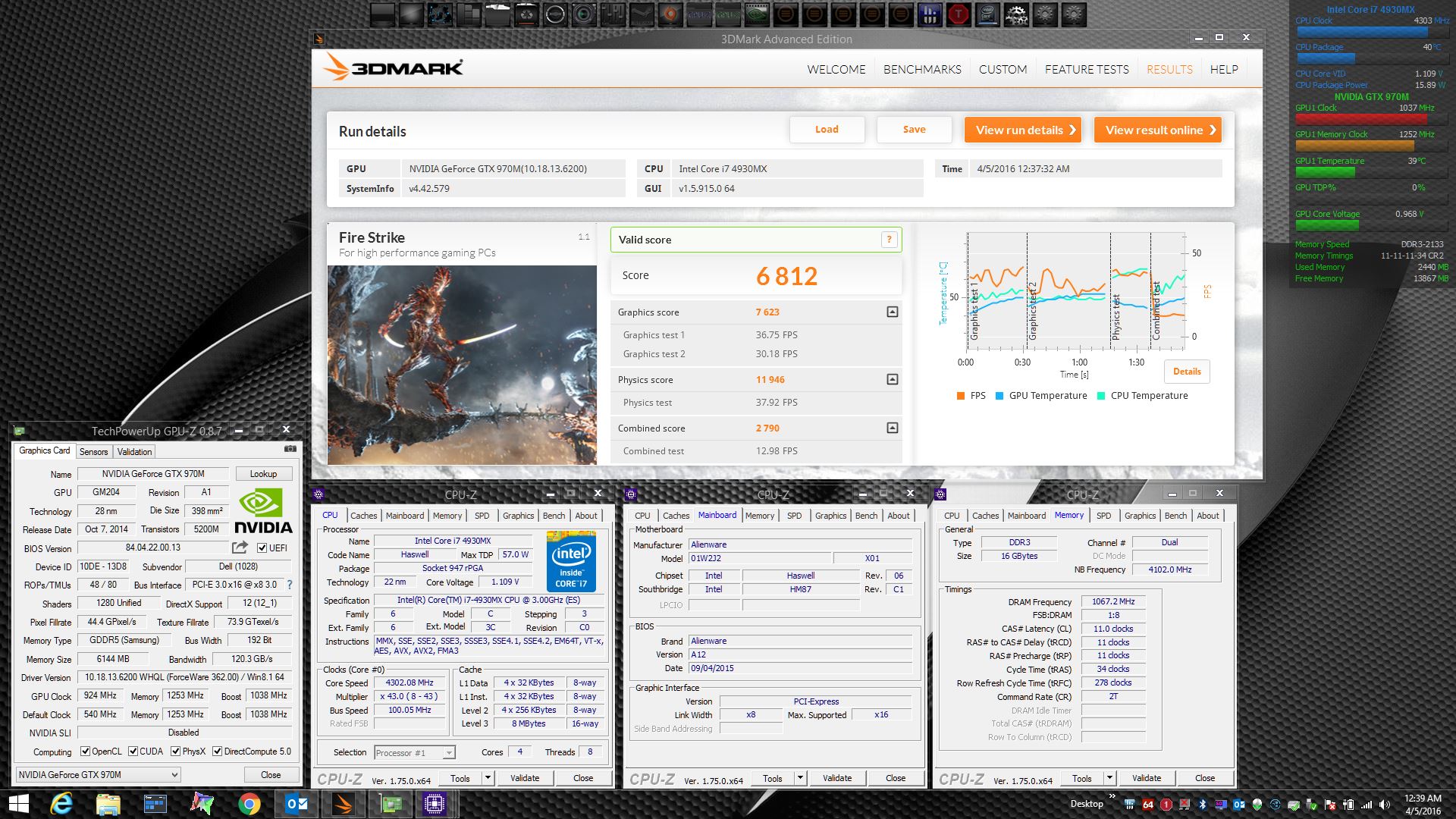Collapse the Graphics score section

click(893, 312)
